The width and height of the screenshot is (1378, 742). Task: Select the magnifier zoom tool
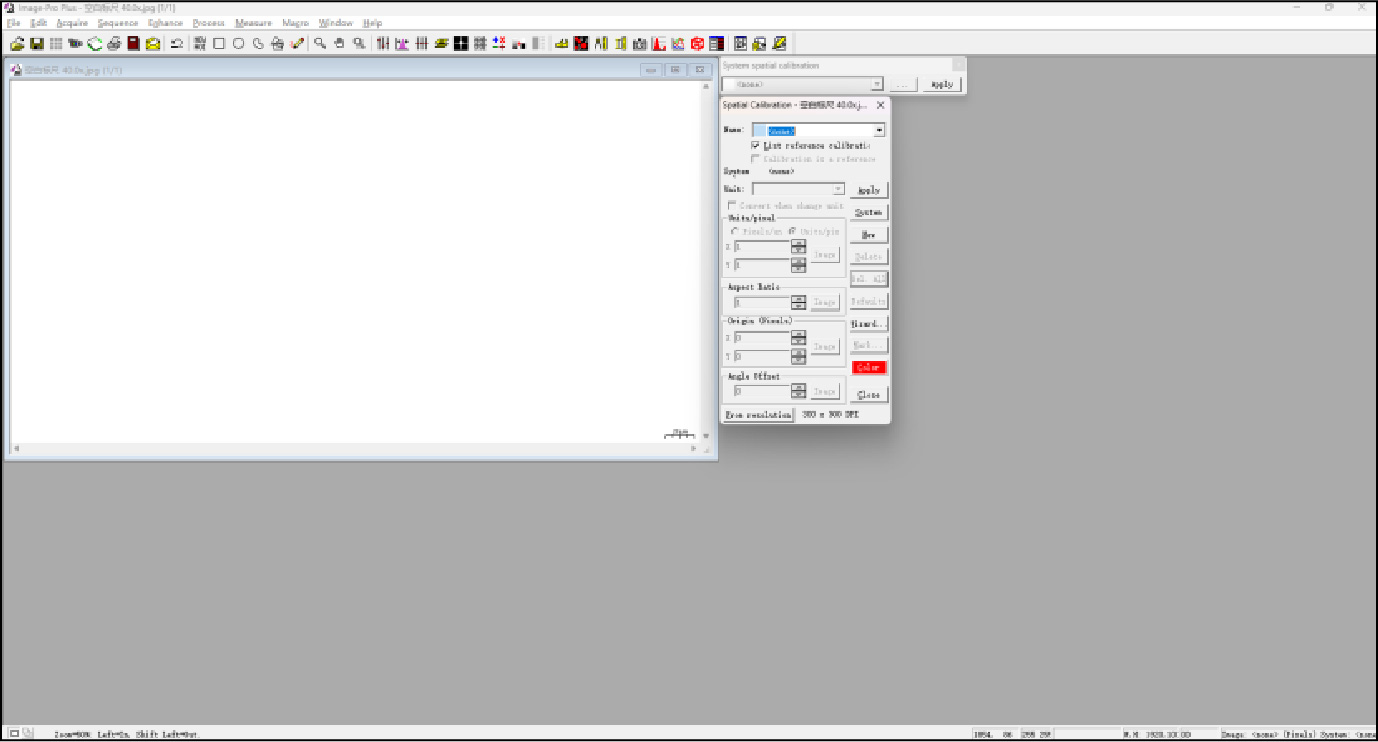[320, 44]
